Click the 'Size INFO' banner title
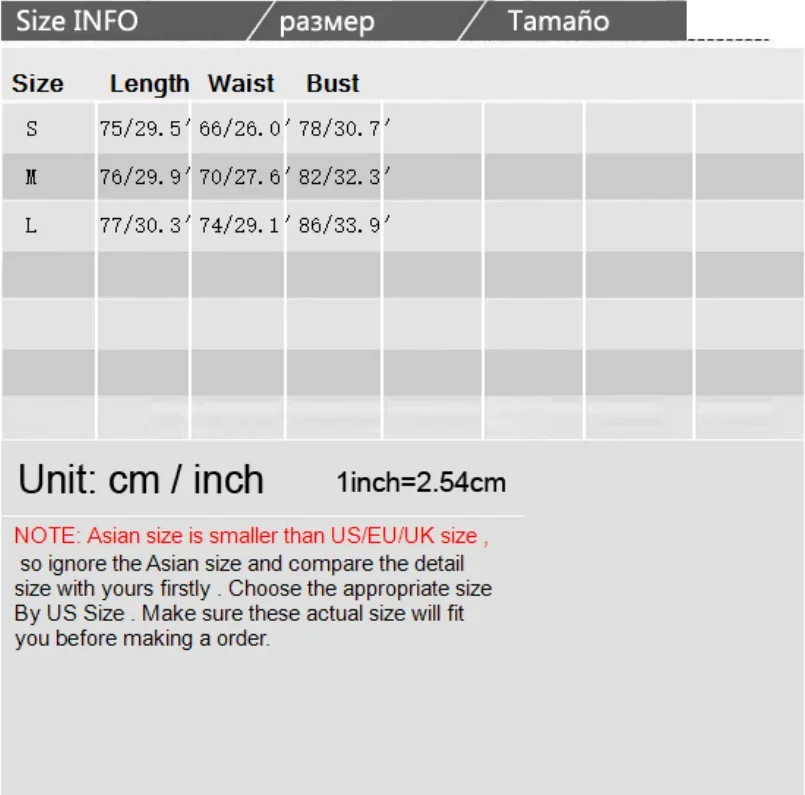The height and width of the screenshot is (795, 805). (77, 21)
